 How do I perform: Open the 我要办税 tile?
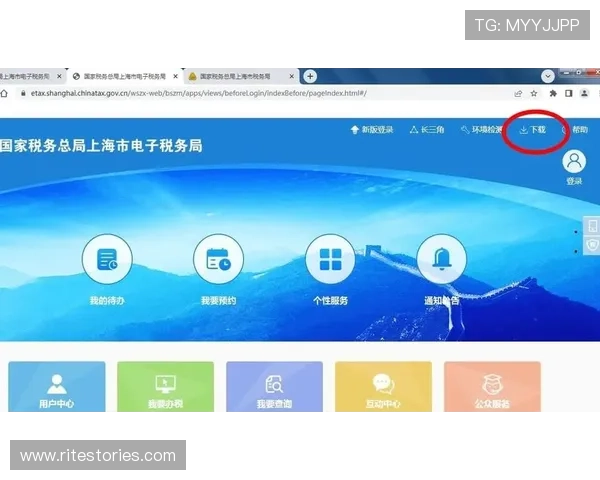pyautogui.click(x=165, y=387)
